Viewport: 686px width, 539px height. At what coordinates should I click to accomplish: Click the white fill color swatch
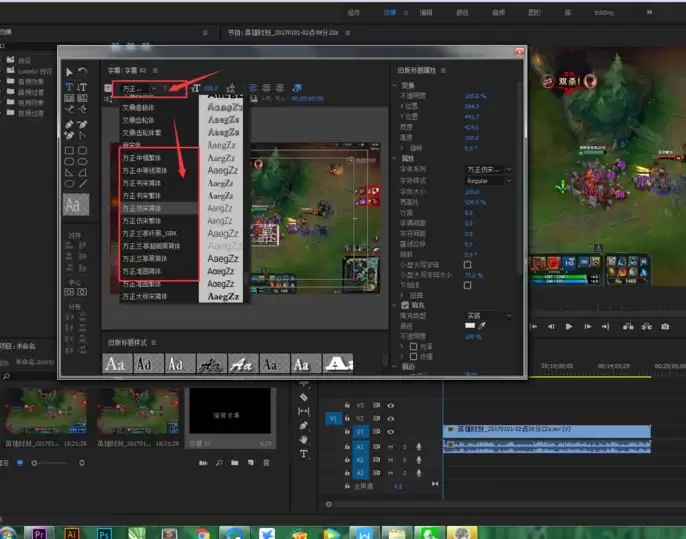pos(469,325)
